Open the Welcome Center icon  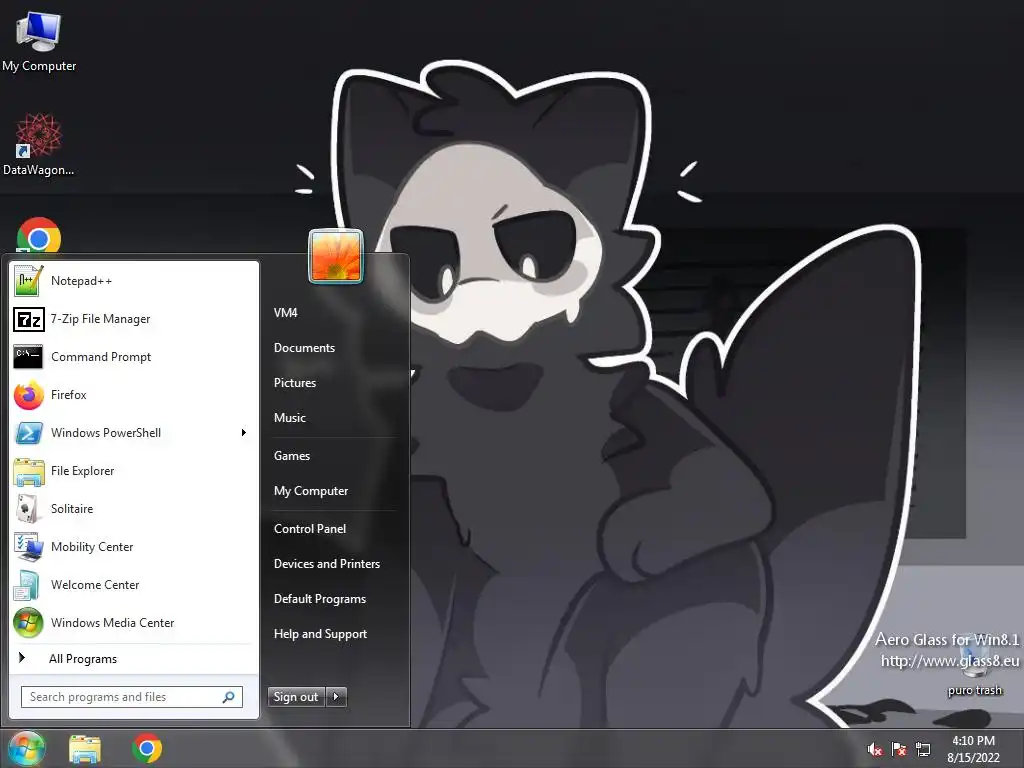28,584
